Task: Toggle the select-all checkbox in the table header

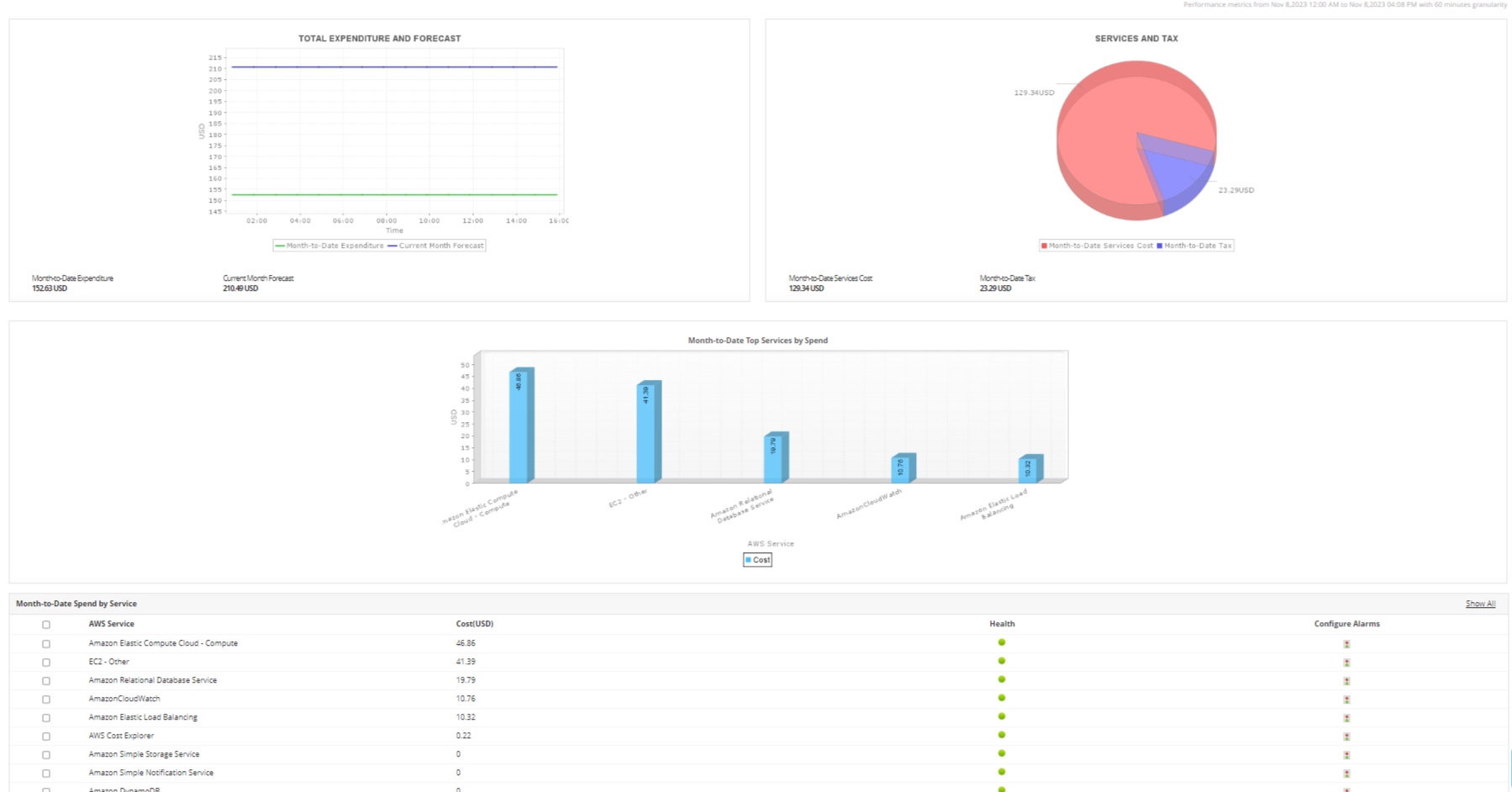Action: click(x=46, y=624)
